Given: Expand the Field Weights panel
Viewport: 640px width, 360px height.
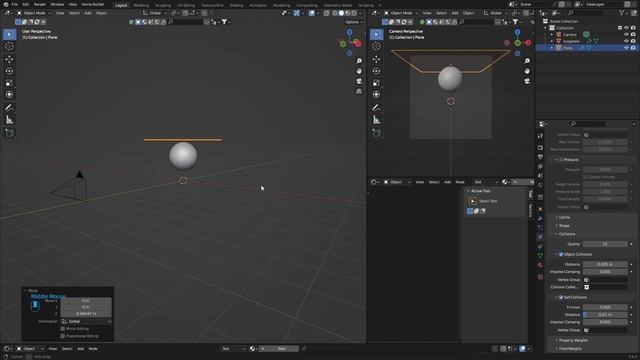Looking at the screenshot, I should coord(569,349).
